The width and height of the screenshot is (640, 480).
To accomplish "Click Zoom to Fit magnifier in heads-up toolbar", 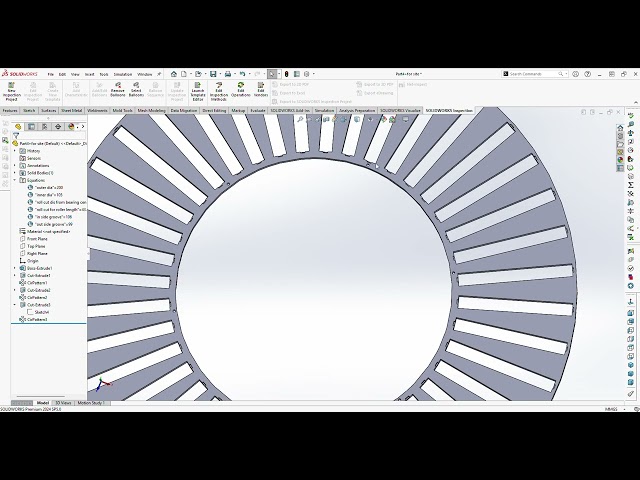I will coord(300,119).
